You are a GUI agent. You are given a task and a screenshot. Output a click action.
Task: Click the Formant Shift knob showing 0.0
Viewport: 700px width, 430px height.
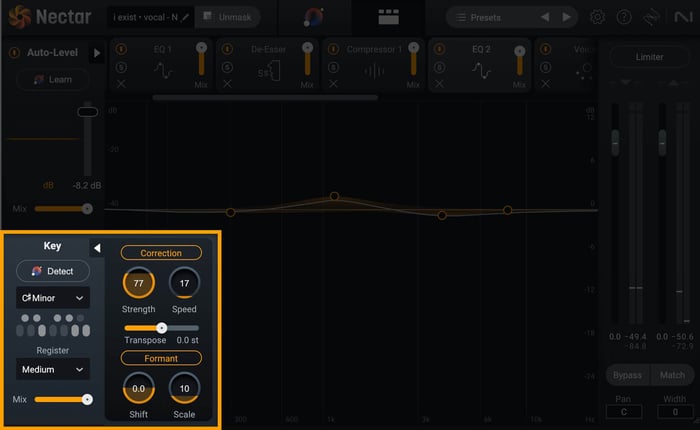[138, 388]
